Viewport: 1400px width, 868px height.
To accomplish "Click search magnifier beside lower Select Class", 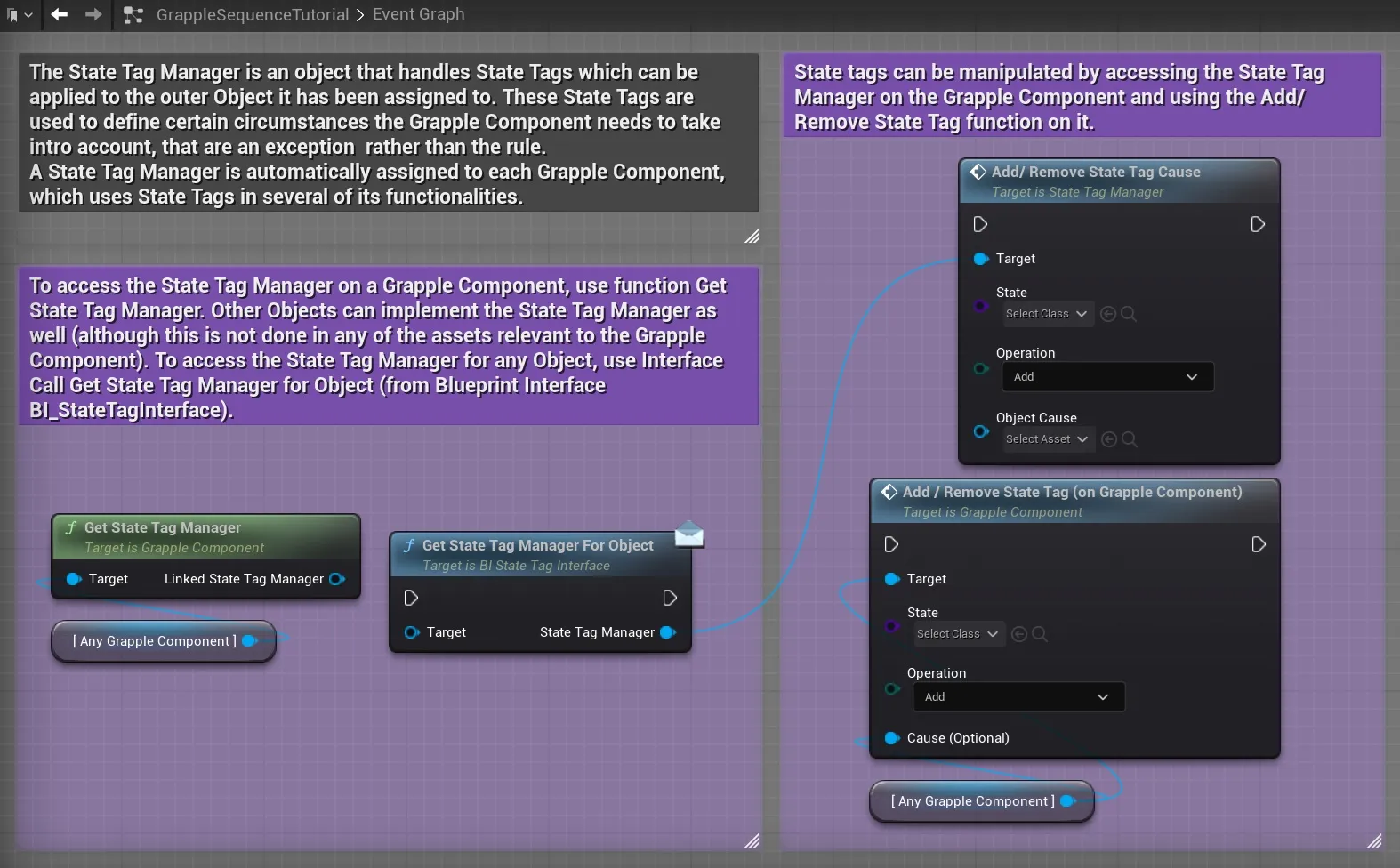I will click(x=1040, y=634).
